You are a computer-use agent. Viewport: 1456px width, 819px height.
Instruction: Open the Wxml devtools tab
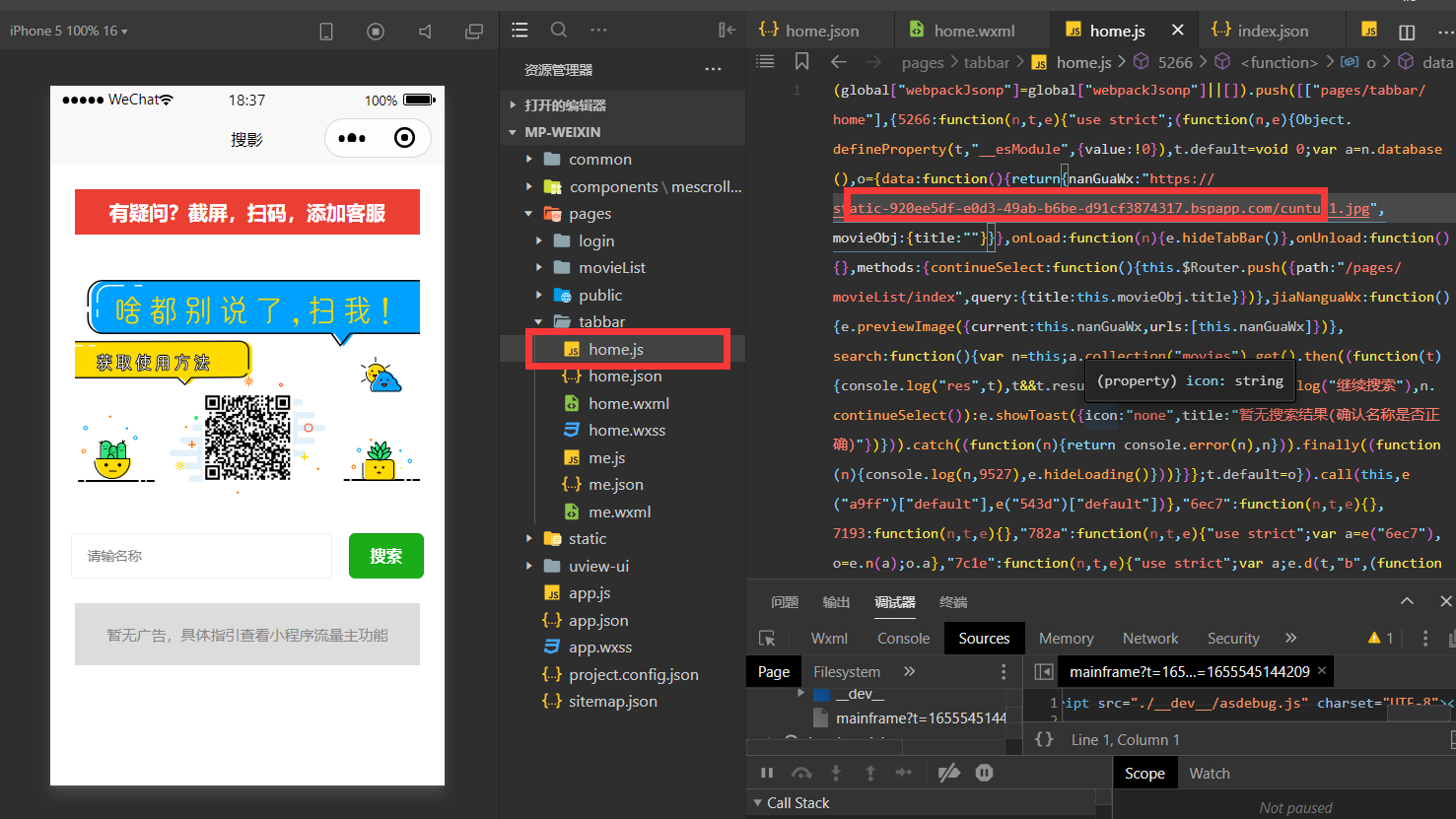(829, 639)
